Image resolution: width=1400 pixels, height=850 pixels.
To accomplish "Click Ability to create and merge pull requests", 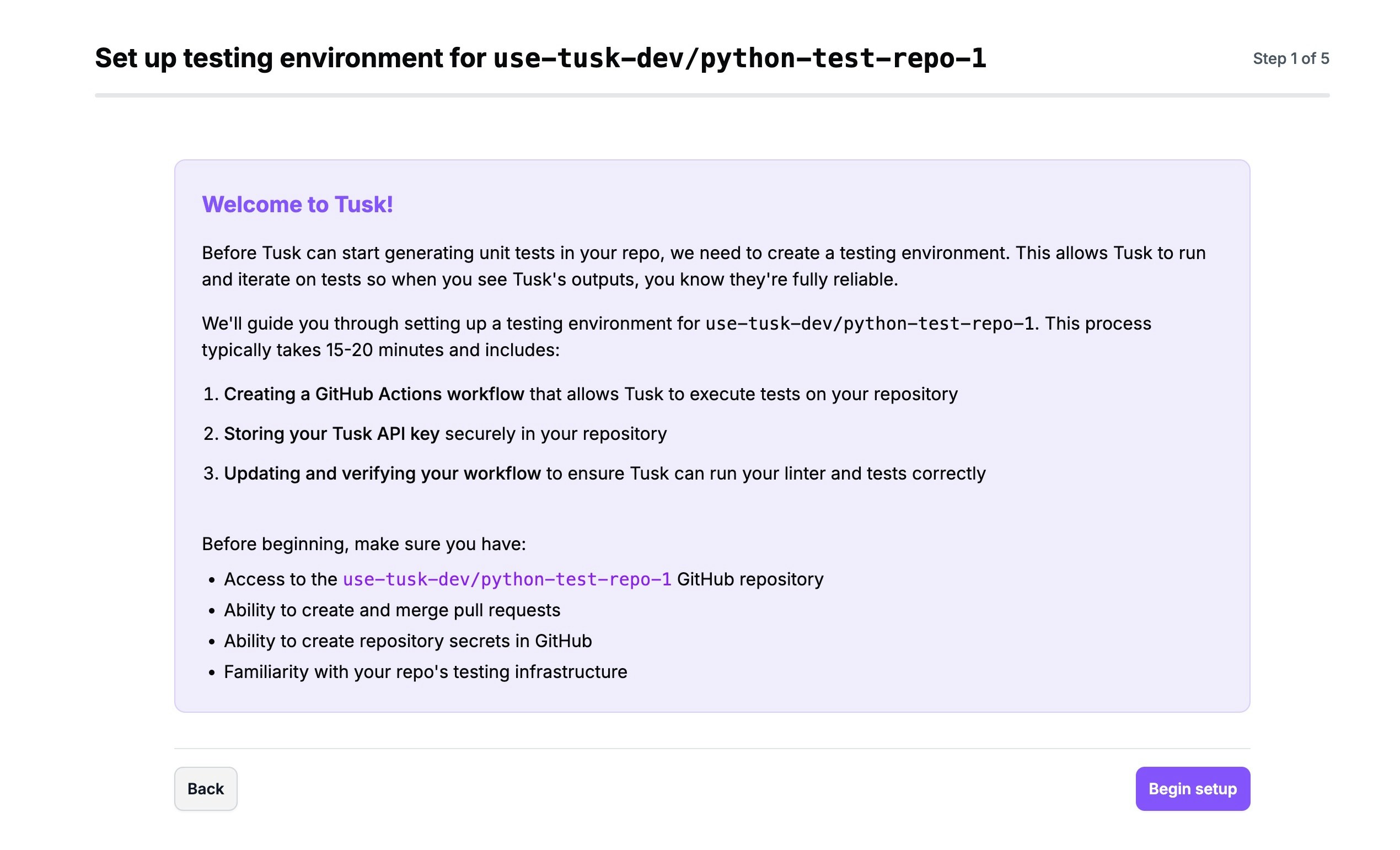I will point(392,610).
